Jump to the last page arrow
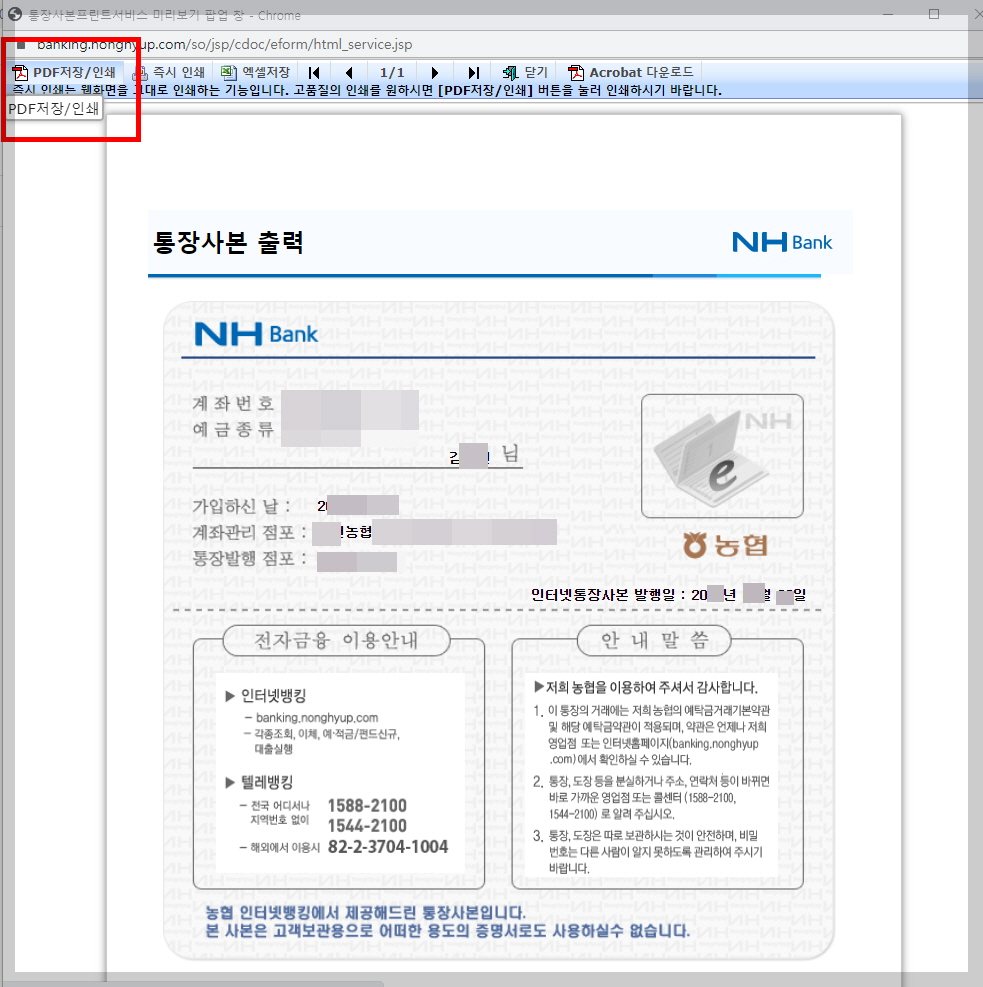The image size is (983, 987). [474, 73]
